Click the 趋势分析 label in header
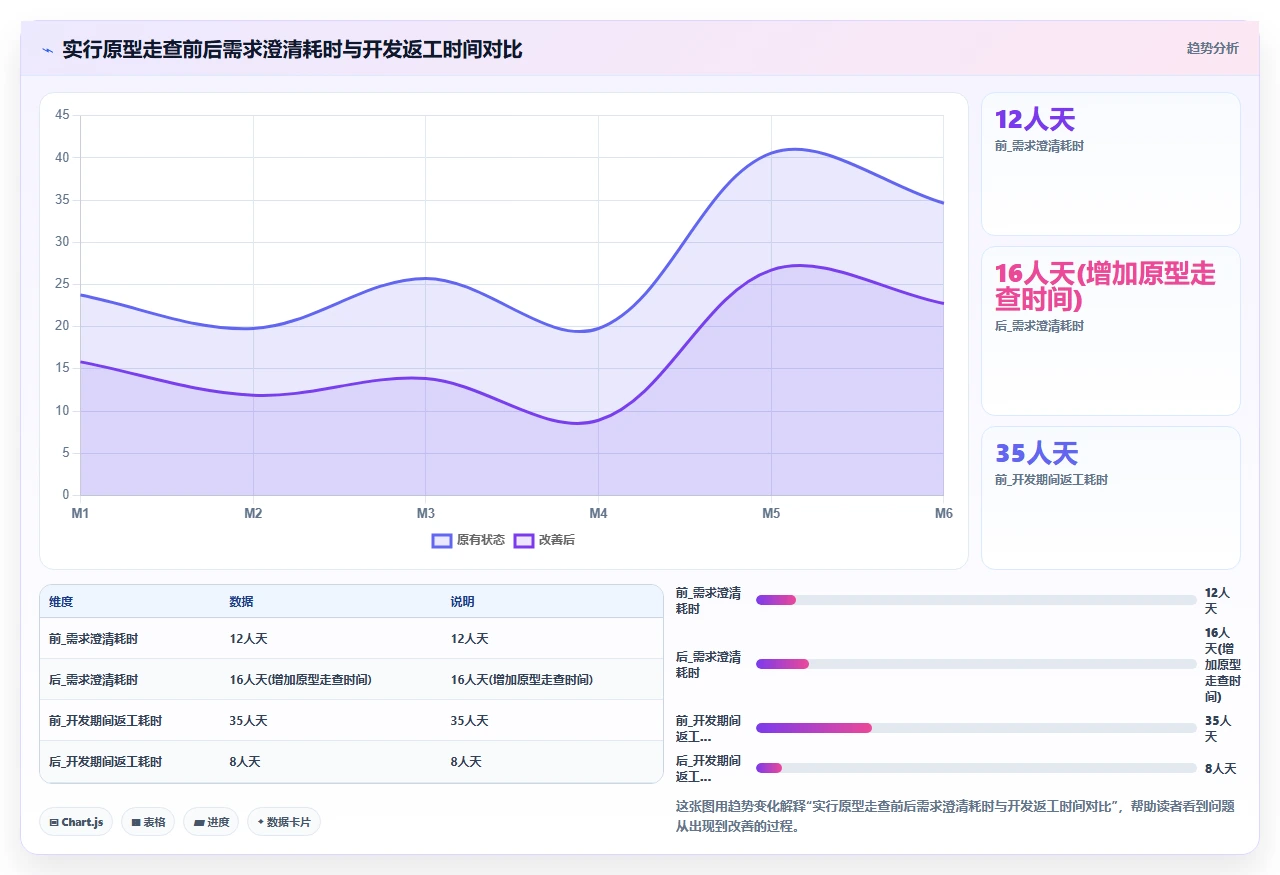 click(1212, 48)
